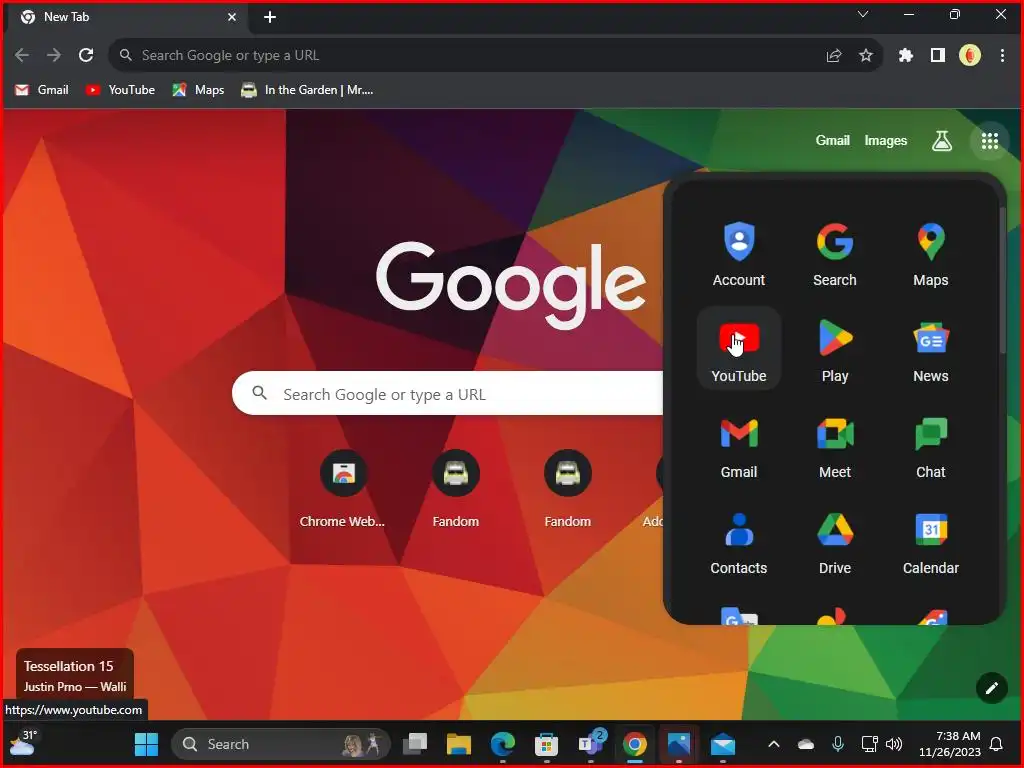
Task: Open OneDrive cloud tray icon
Action: point(806,744)
